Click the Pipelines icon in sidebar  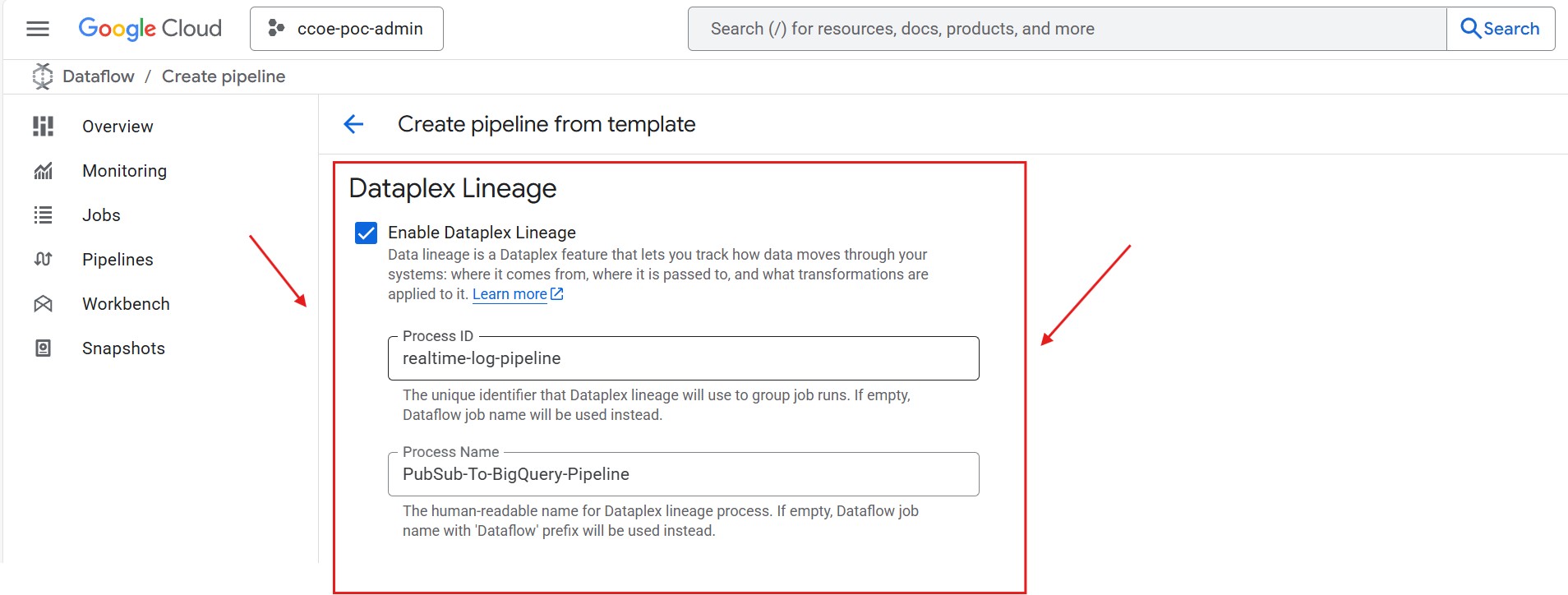pyautogui.click(x=43, y=260)
